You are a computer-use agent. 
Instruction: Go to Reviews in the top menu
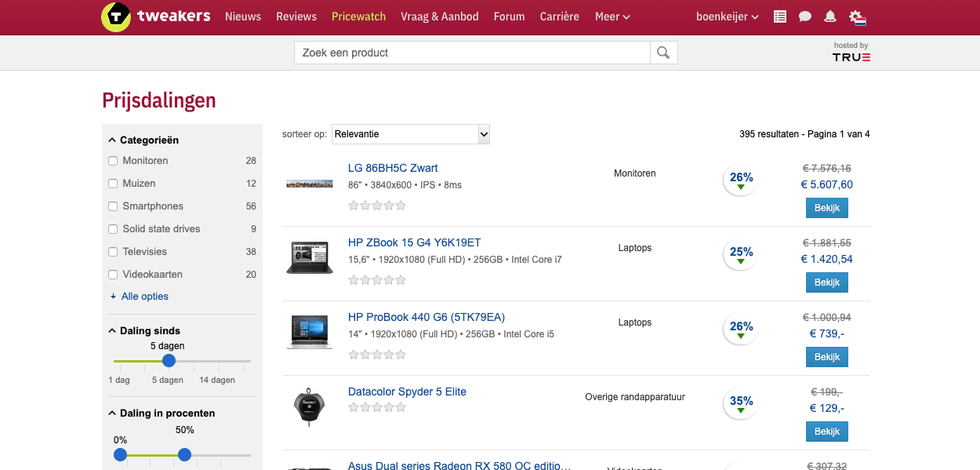tap(296, 17)
